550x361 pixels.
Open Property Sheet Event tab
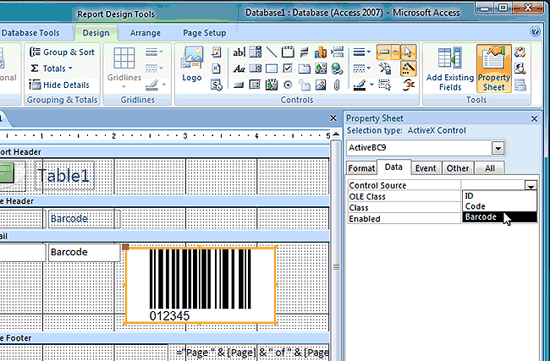point(425,168)
